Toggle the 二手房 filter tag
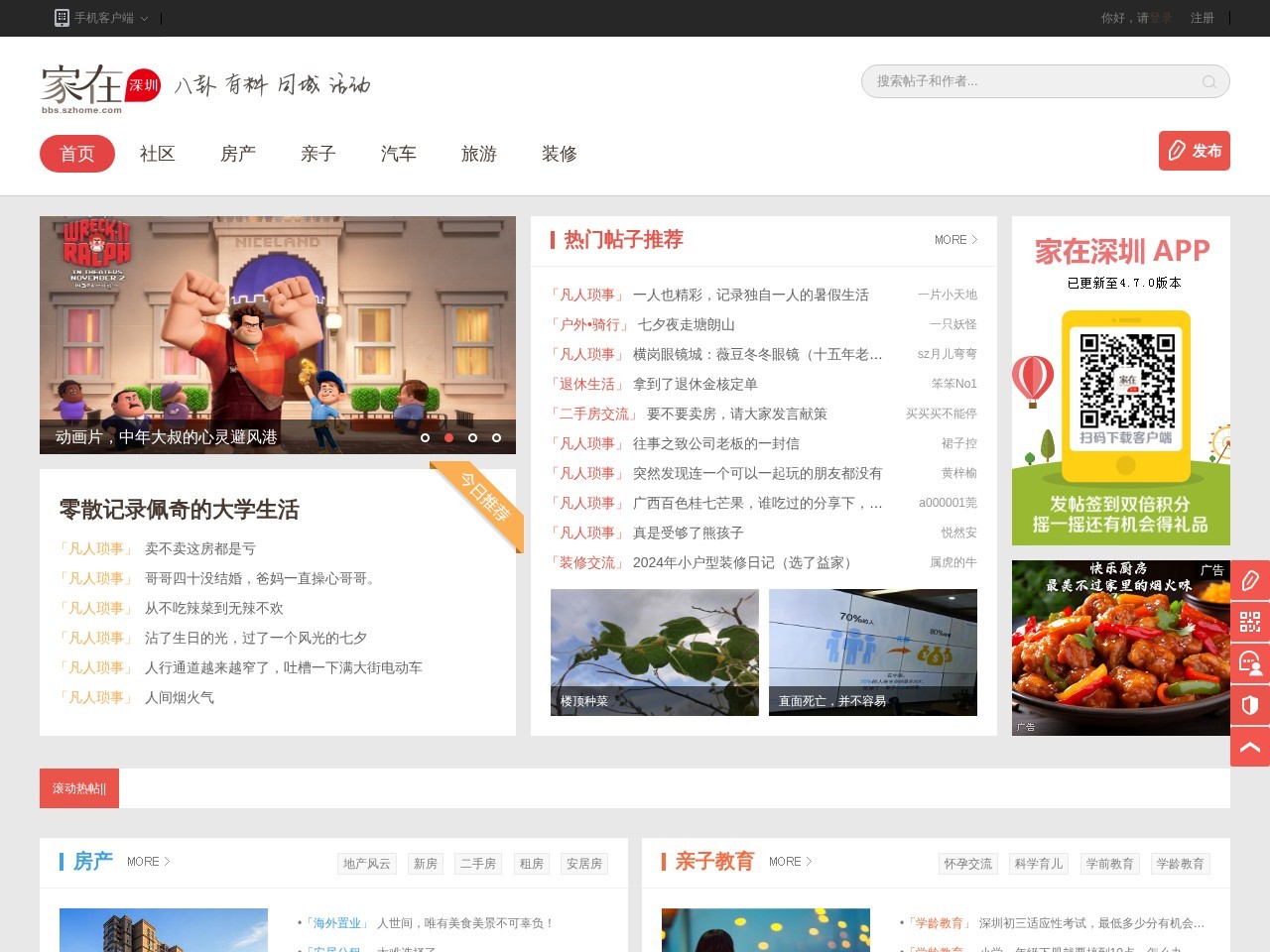Screen dimensions: 1270x952 click(x=478, y=864)
